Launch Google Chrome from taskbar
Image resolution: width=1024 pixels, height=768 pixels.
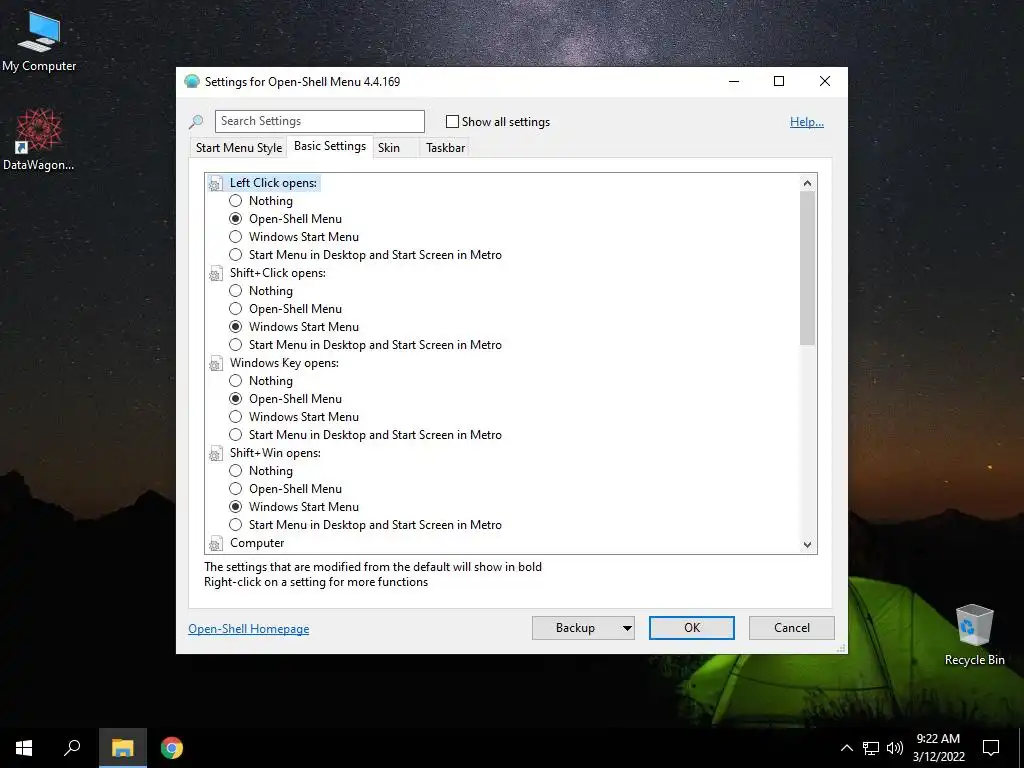[x=172, y=748]
